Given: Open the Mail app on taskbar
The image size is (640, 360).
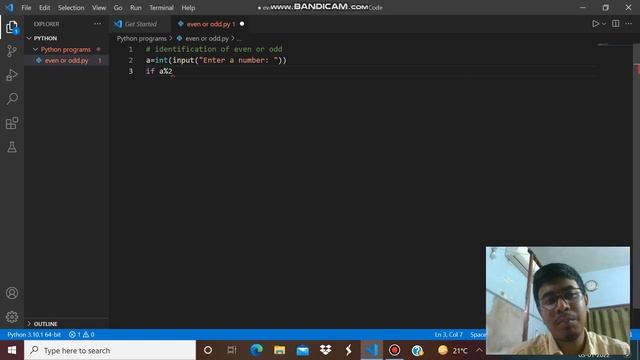Looking at the screenshot, I should pos(302,350).
